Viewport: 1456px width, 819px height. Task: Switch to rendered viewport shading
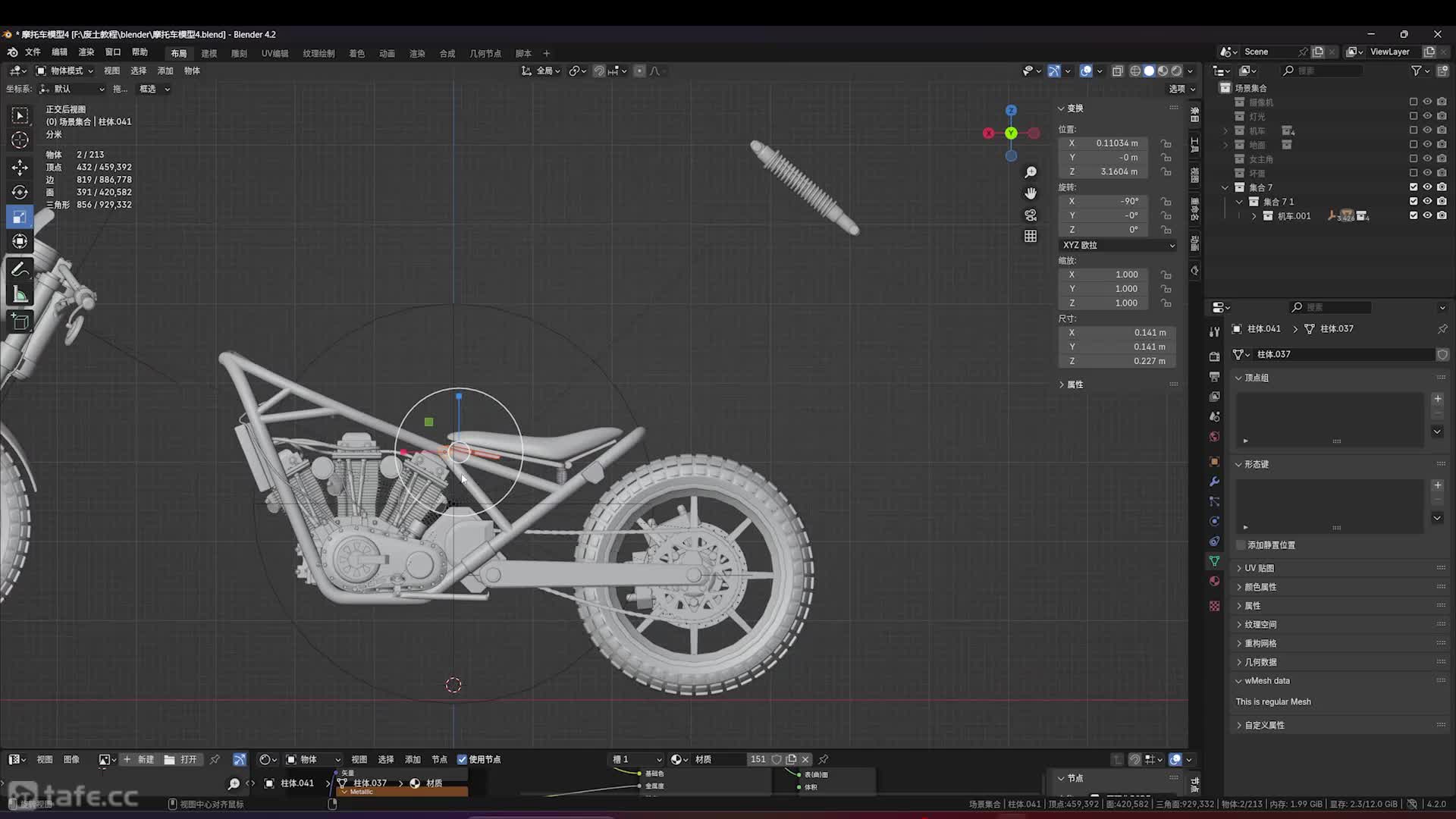[x=1176, y=71]
